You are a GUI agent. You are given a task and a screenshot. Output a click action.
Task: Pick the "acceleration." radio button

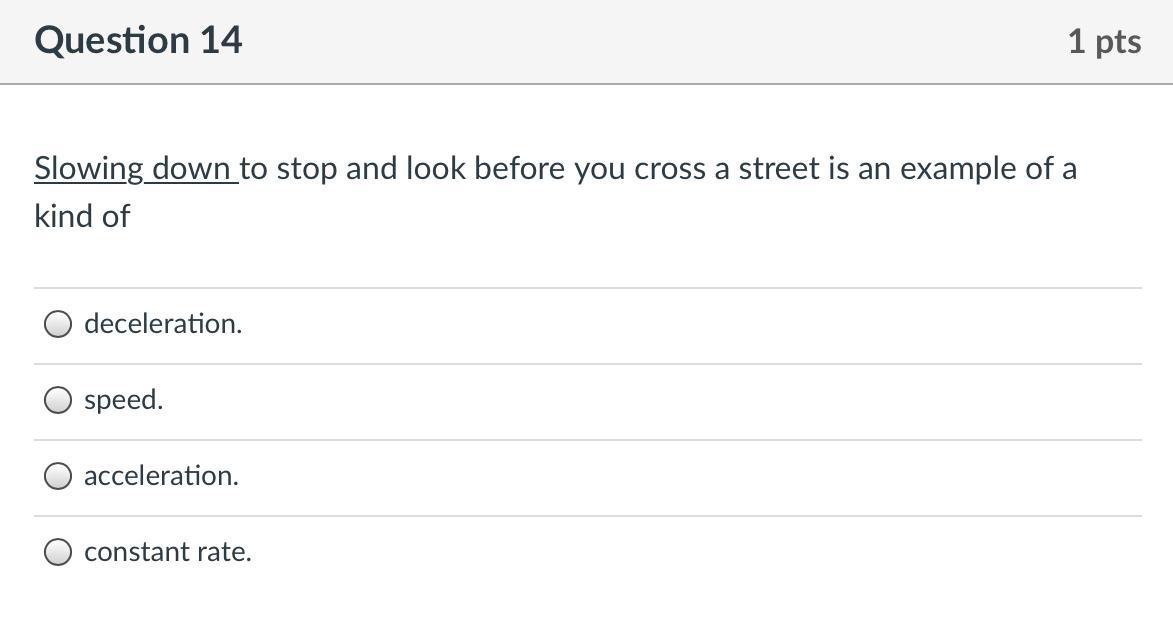(58, 476)
